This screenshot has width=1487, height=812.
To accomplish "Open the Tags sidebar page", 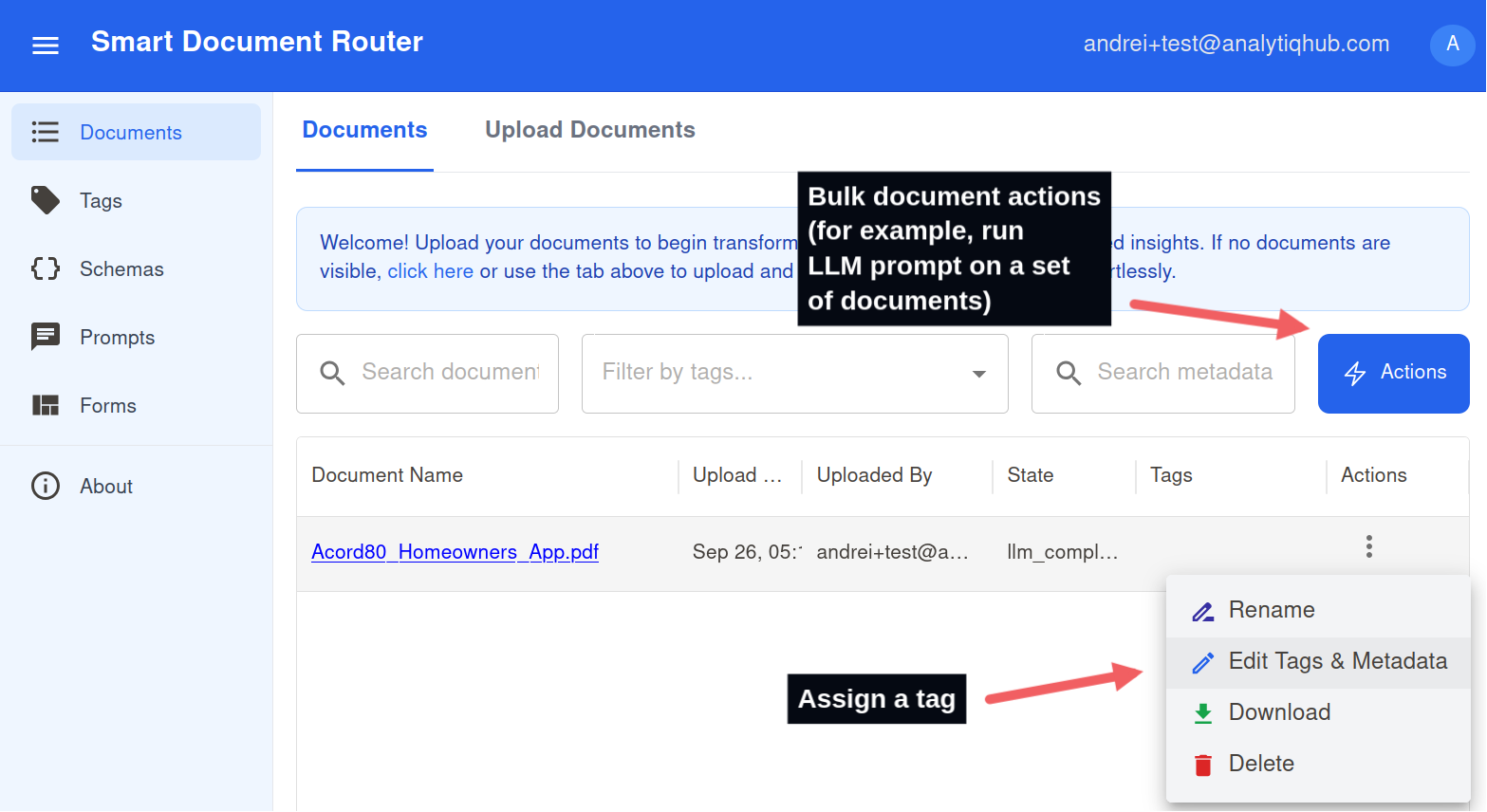I will (101, 201).
